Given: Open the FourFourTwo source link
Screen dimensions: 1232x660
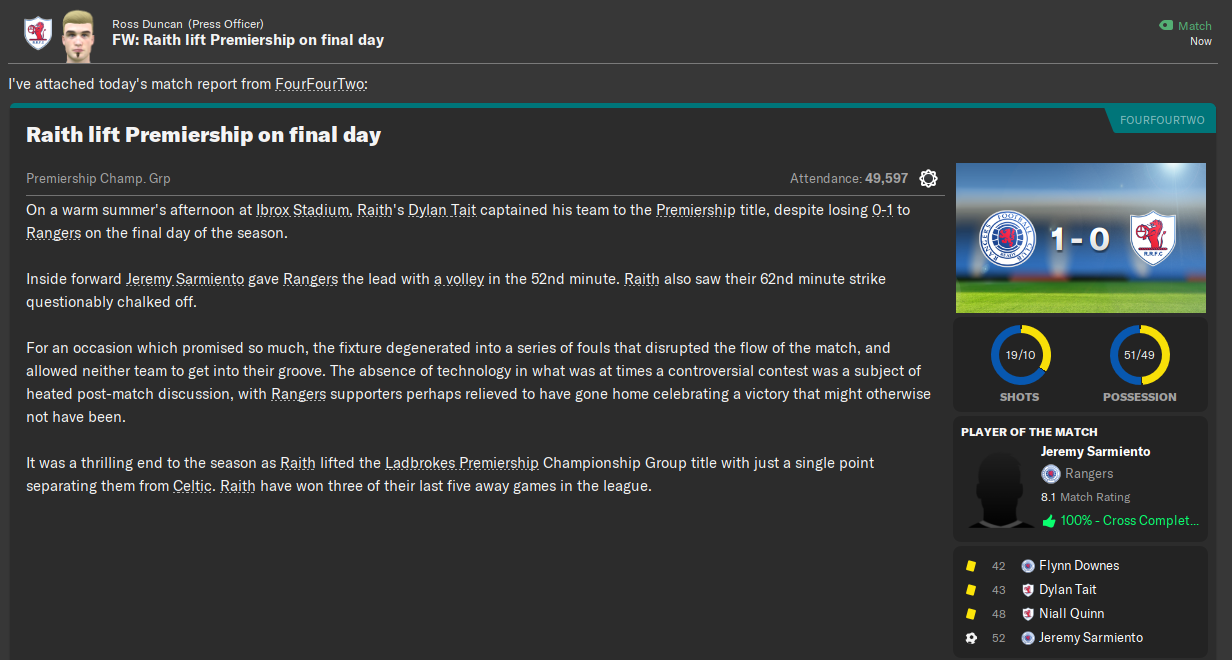Looking at the screenshot, I should (x=319, y=85).
